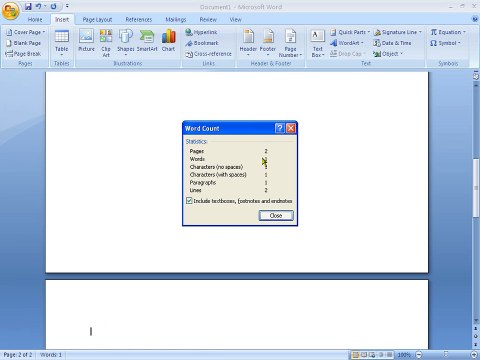Open the Header dropdown
Viewport: 480px width, 360px height.
(x=248, y=42)
